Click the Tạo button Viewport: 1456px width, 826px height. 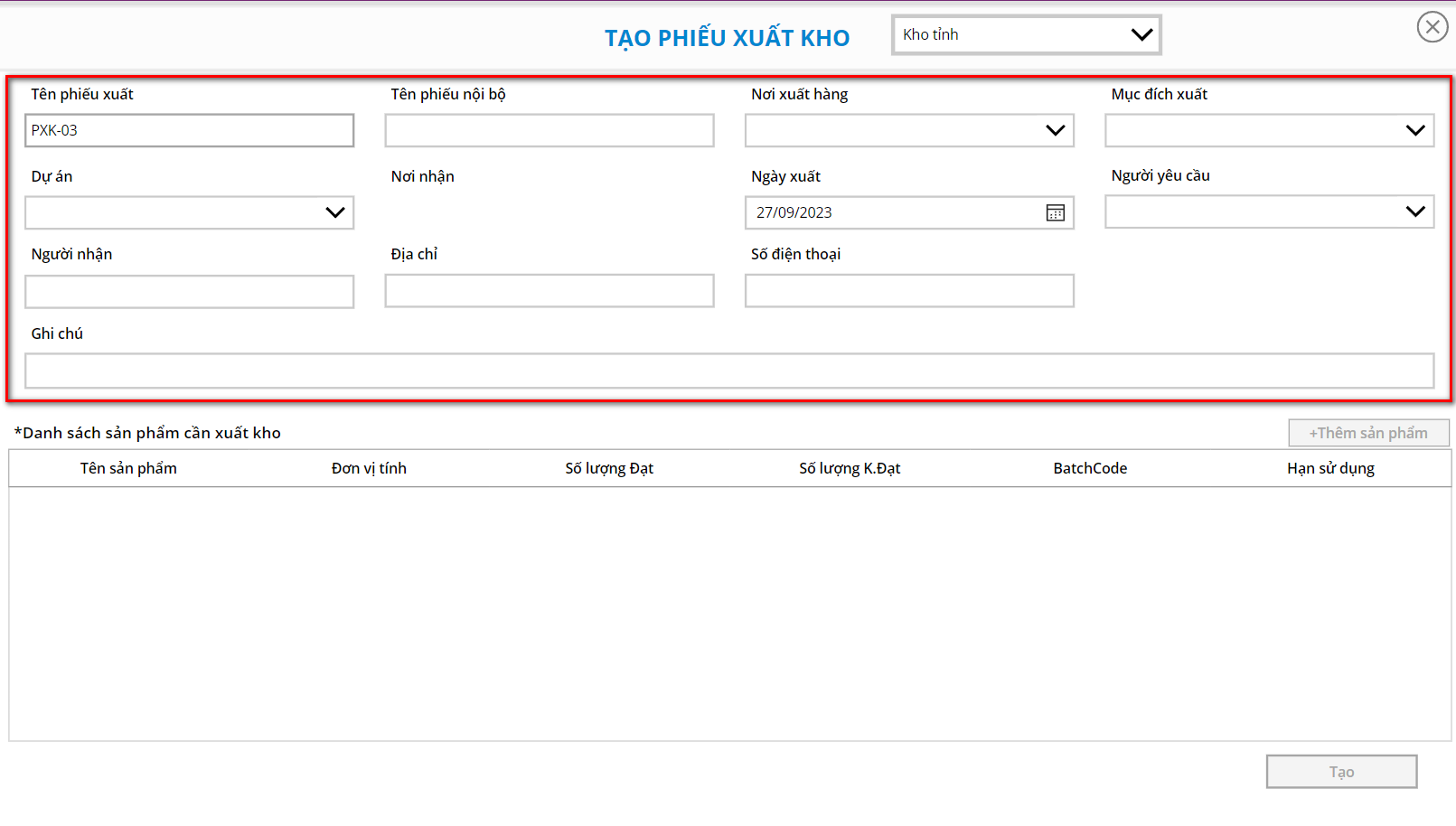point(1341,772)
